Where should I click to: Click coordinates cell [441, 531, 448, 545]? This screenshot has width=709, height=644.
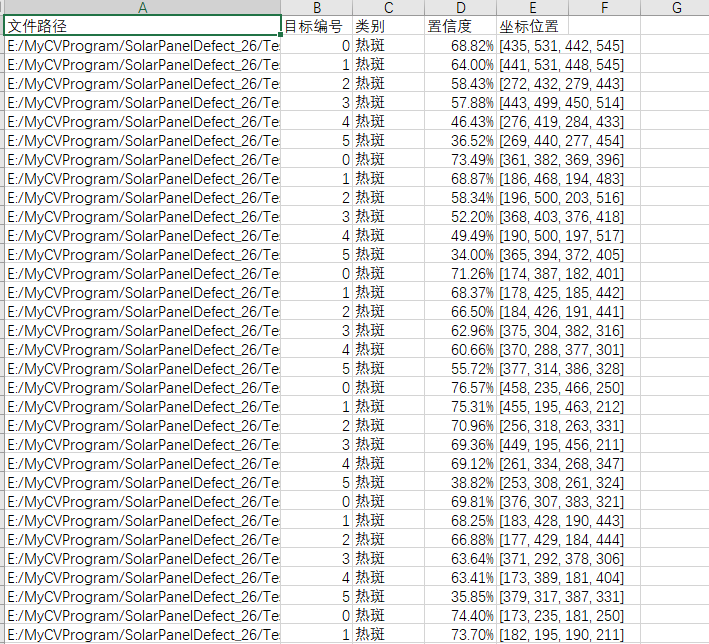[561, 64]
